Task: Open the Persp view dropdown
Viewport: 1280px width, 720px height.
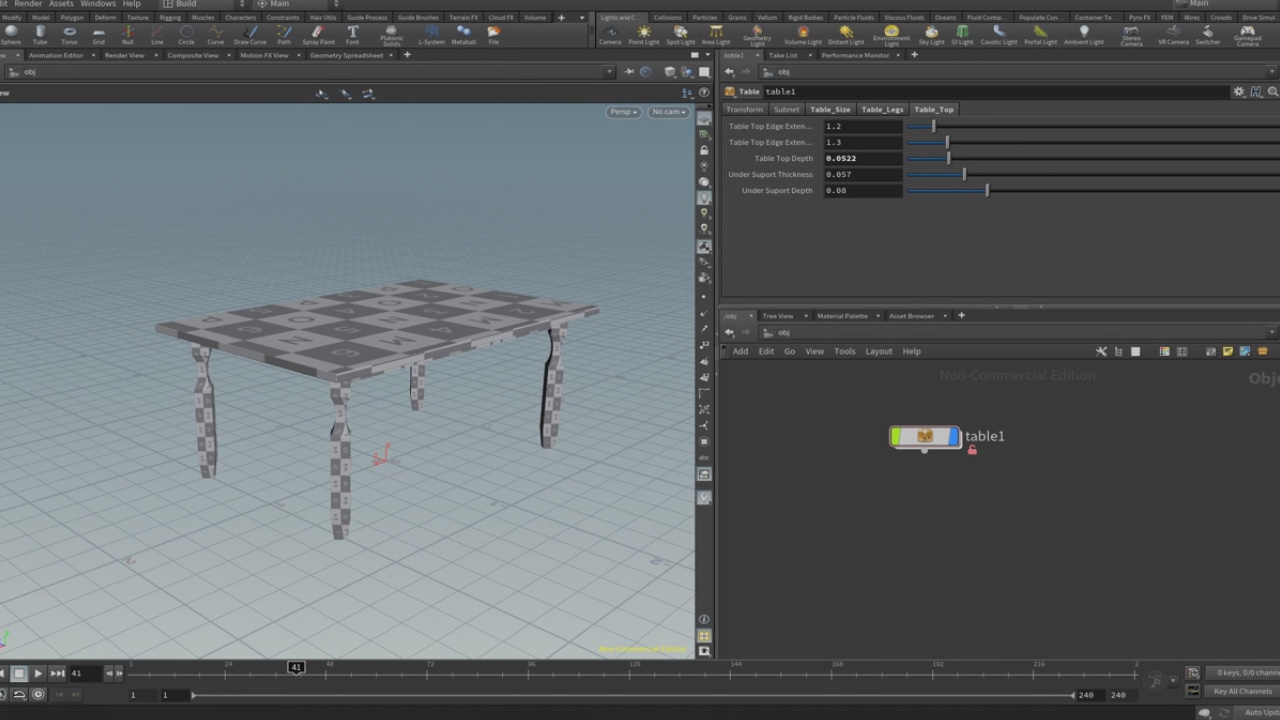Action: 621,112
